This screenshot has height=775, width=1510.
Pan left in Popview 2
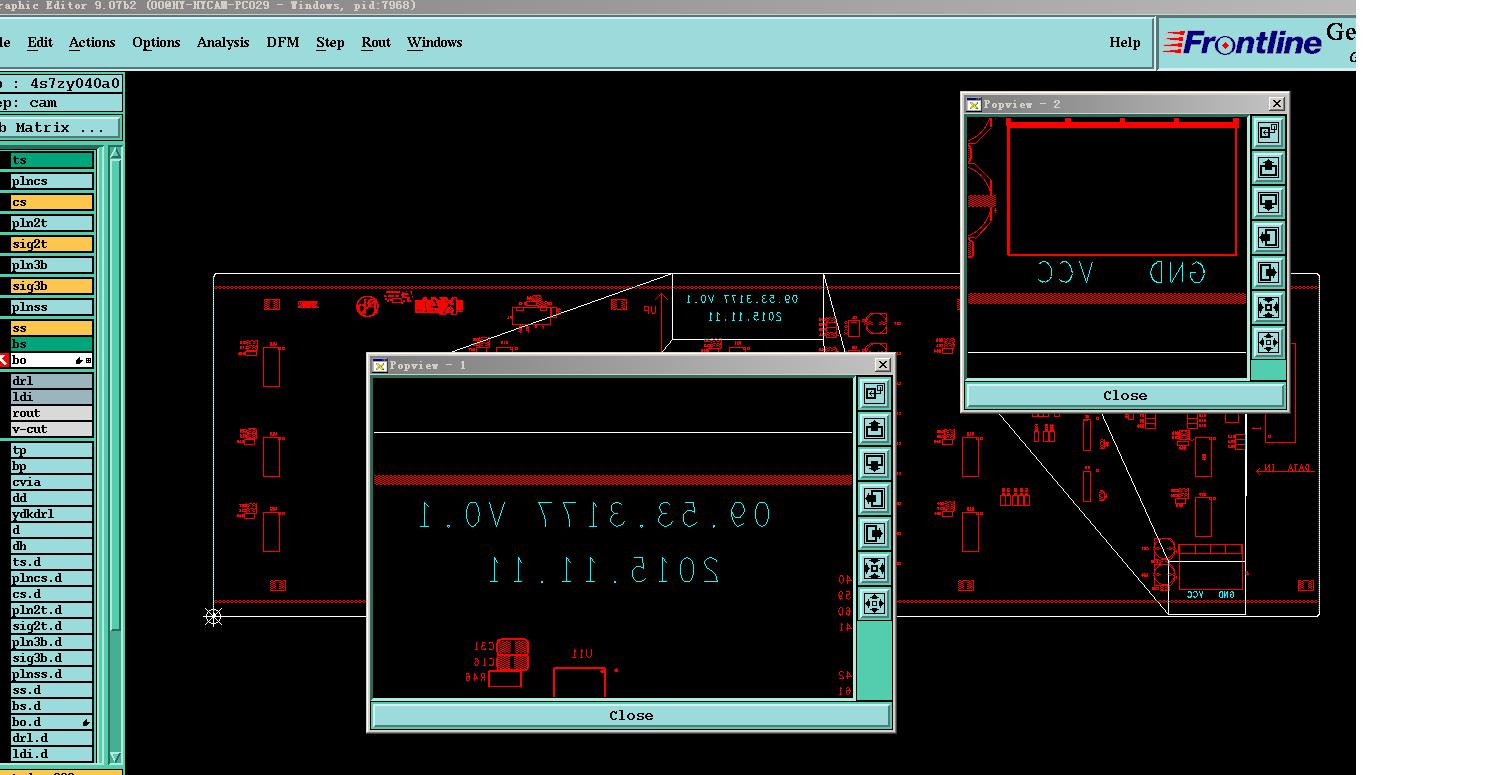tap(1268, 237)
